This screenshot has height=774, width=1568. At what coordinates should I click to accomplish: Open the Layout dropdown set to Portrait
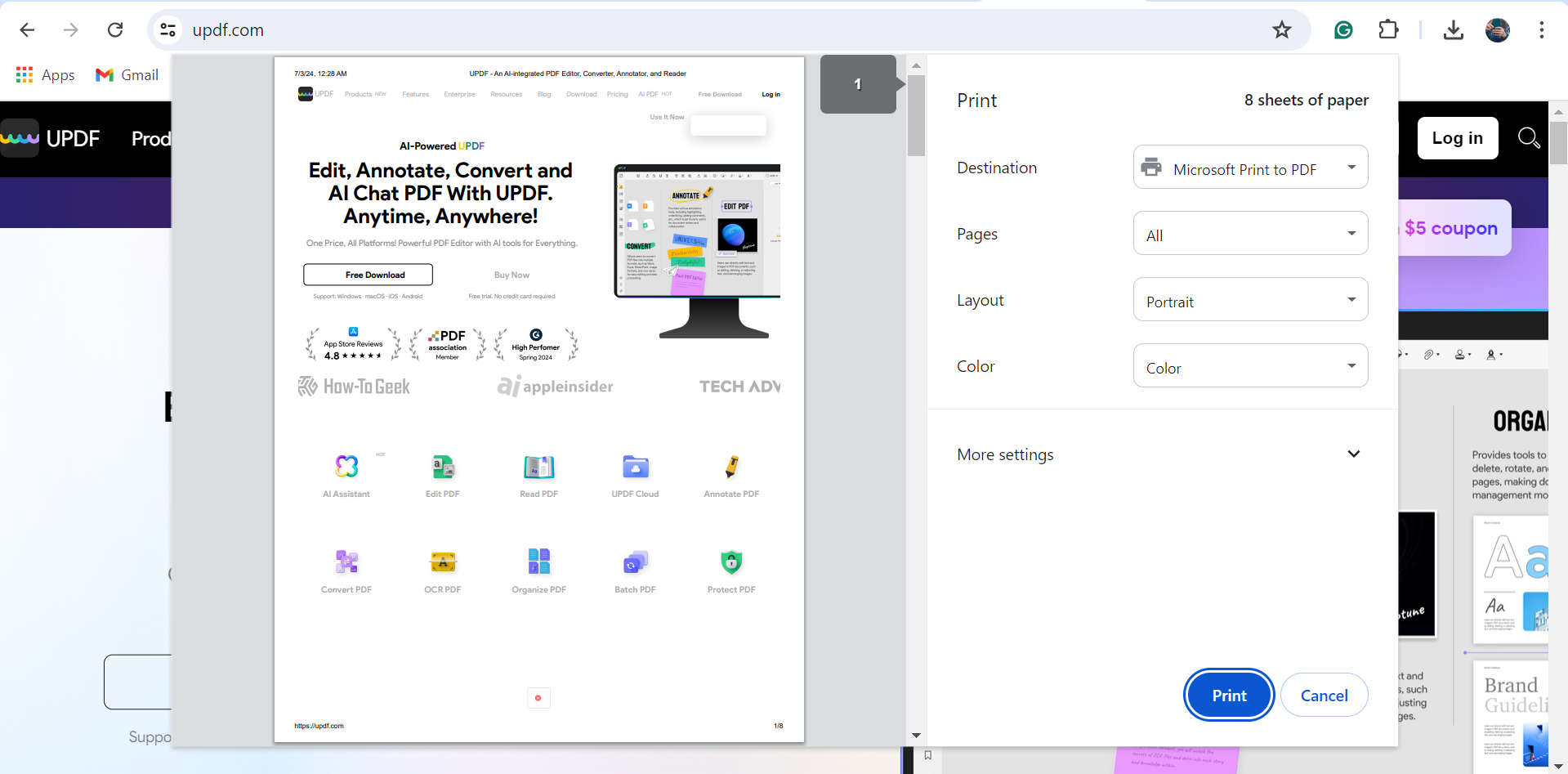pyautogui.click(x=1250, y=300)
